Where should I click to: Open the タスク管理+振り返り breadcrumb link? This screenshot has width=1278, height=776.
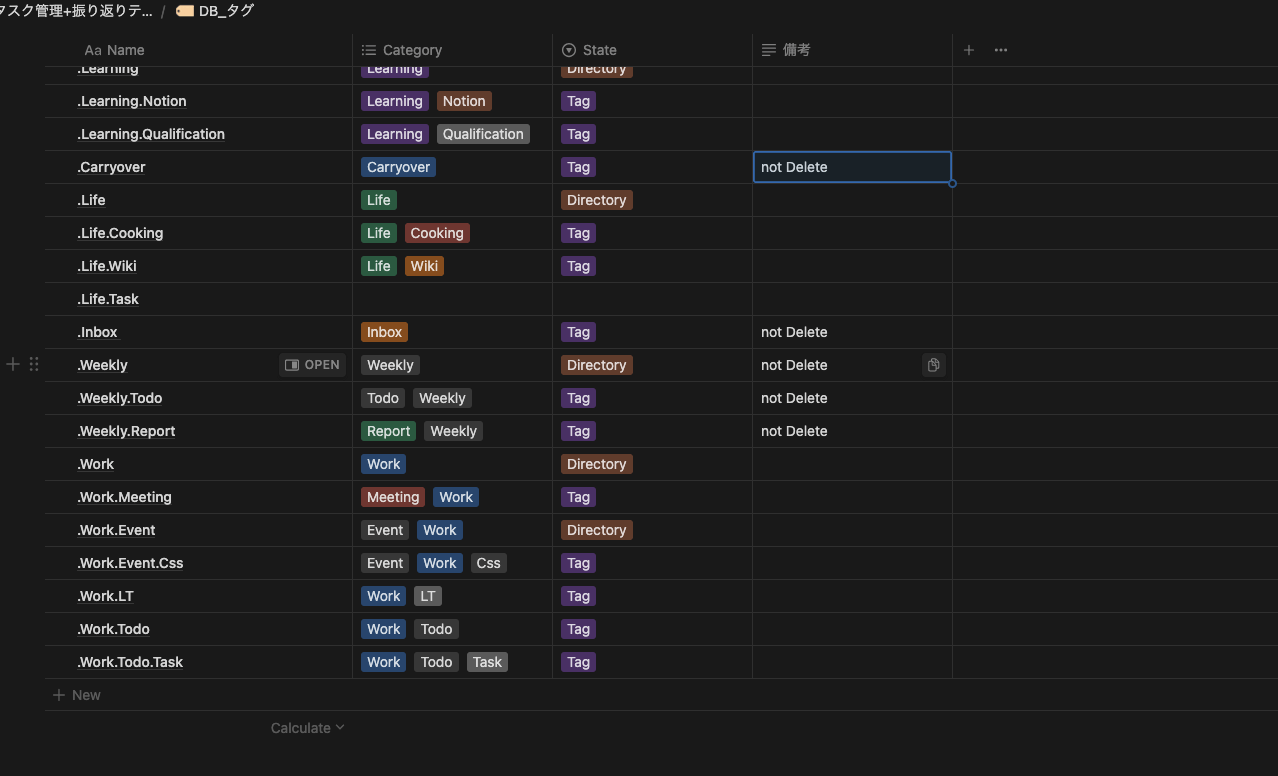75,11
